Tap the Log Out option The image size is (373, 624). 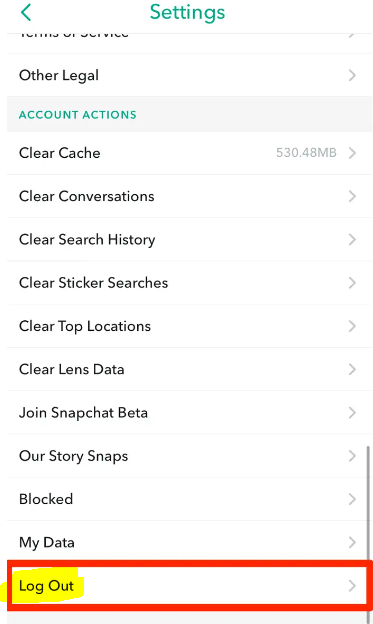pyautogui.click(x=187, y=586)
